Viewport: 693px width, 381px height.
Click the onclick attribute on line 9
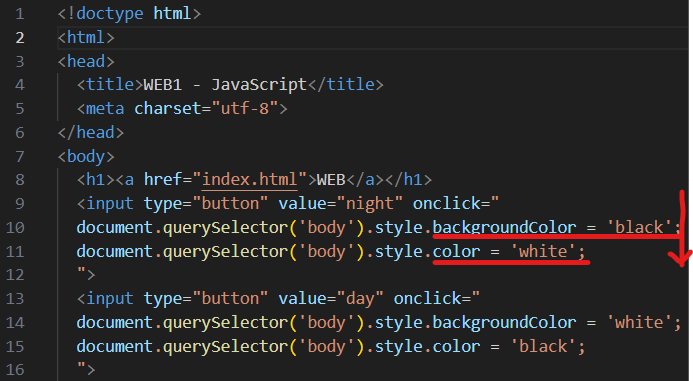point(456,204)
